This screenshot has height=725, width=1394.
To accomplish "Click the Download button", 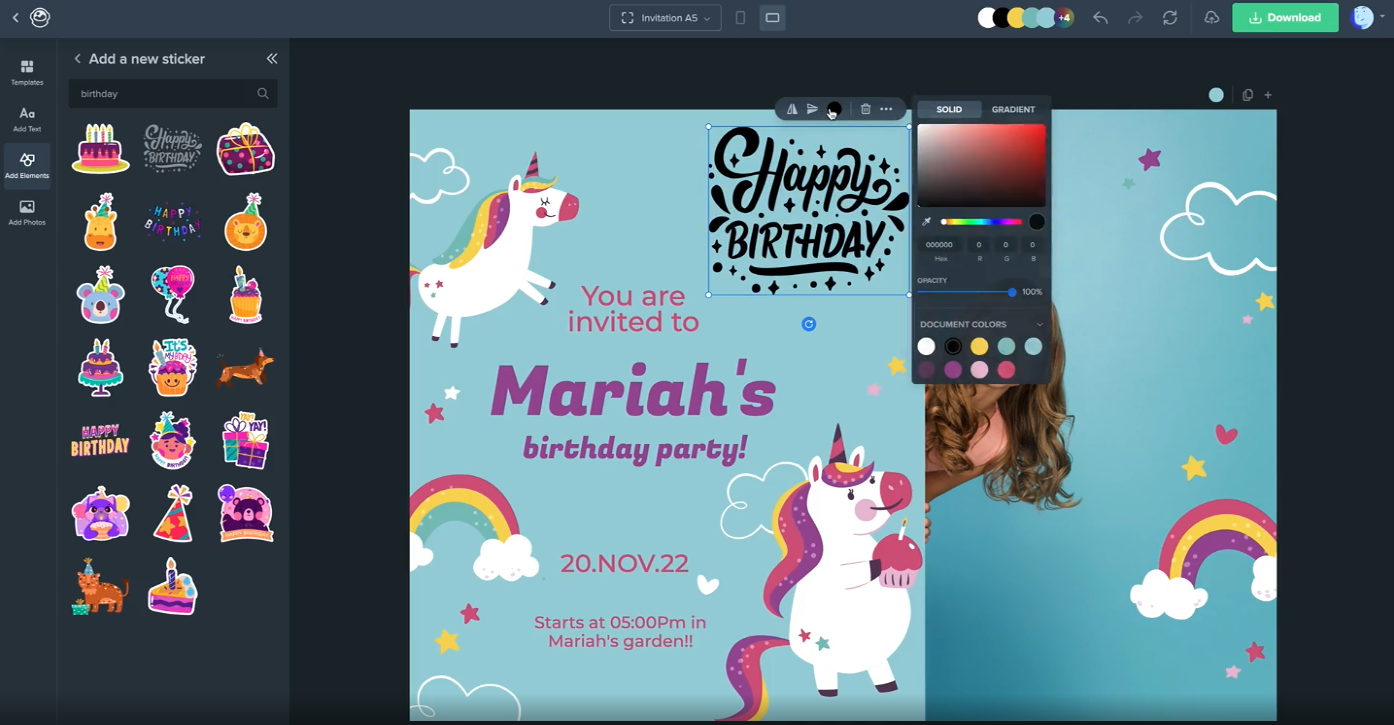I will point(1285,17).
